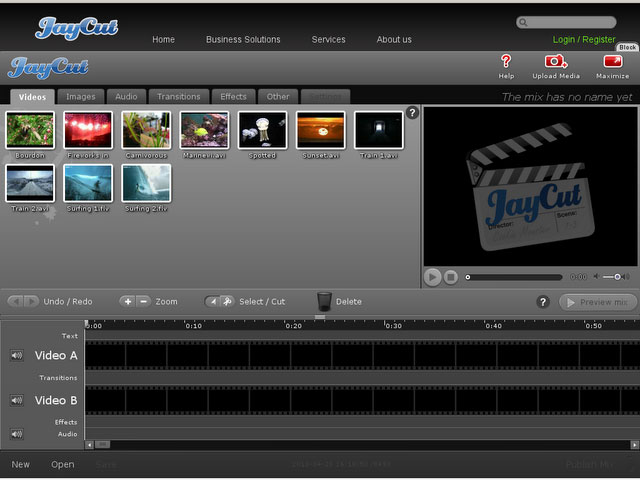The image size is (640, 480).
Task: Mute the Video A track
Action: pos(17,355)
